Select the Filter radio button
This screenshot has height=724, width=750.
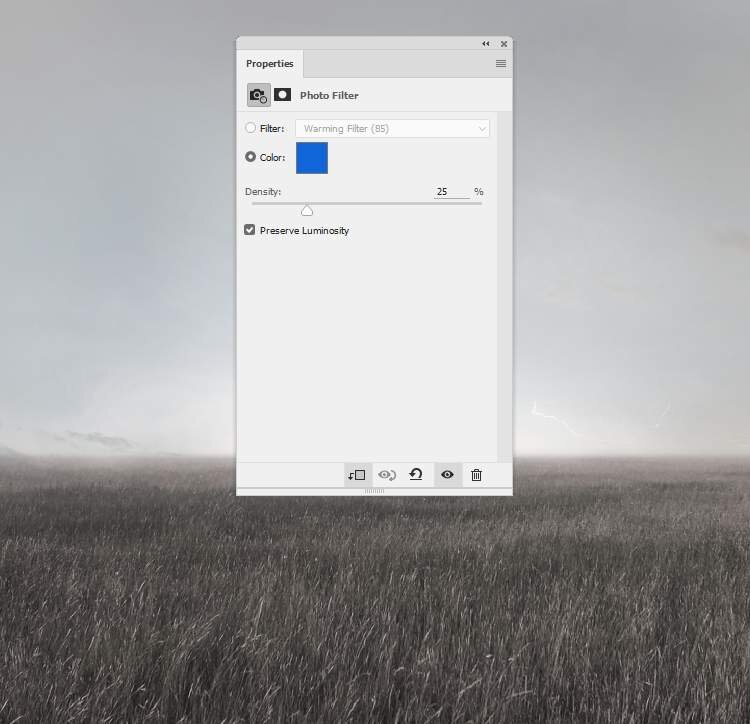tap(250, 128)
